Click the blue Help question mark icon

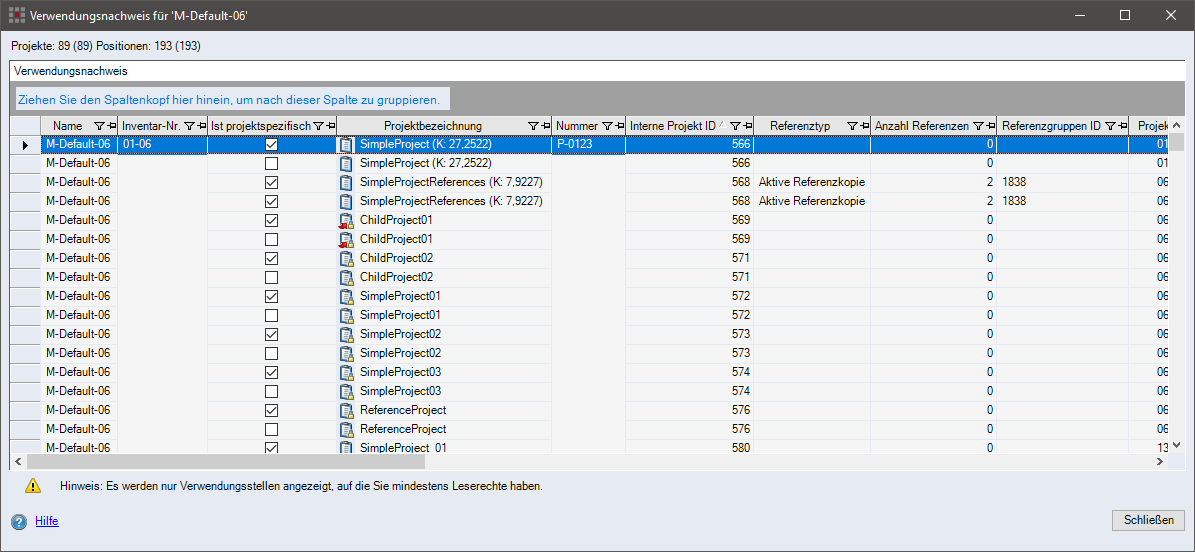[x=19, y=522]
